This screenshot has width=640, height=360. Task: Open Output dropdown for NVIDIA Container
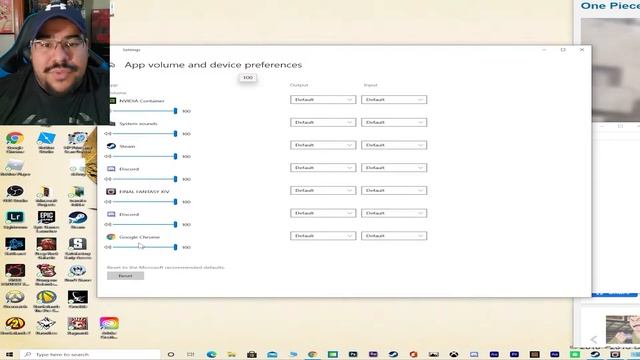(323, 100)
